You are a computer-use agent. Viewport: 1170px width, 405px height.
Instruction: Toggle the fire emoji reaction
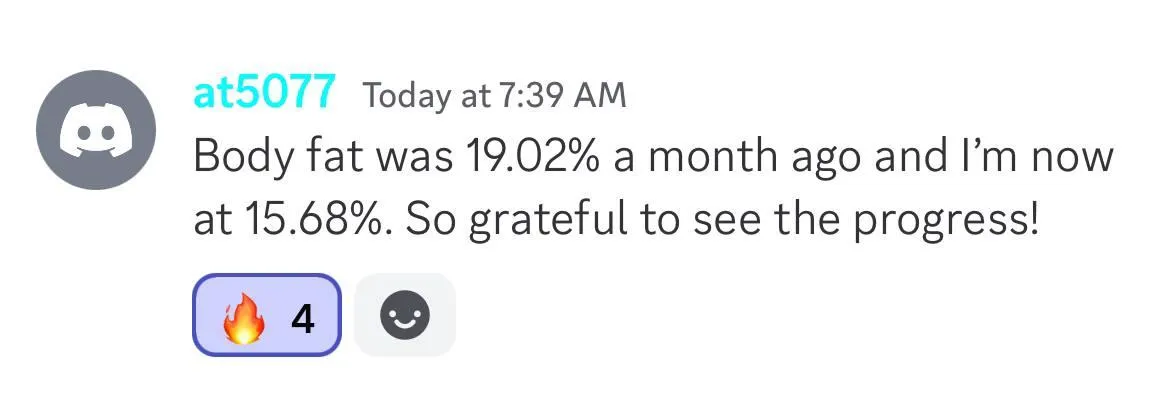(x=267, y=315)
